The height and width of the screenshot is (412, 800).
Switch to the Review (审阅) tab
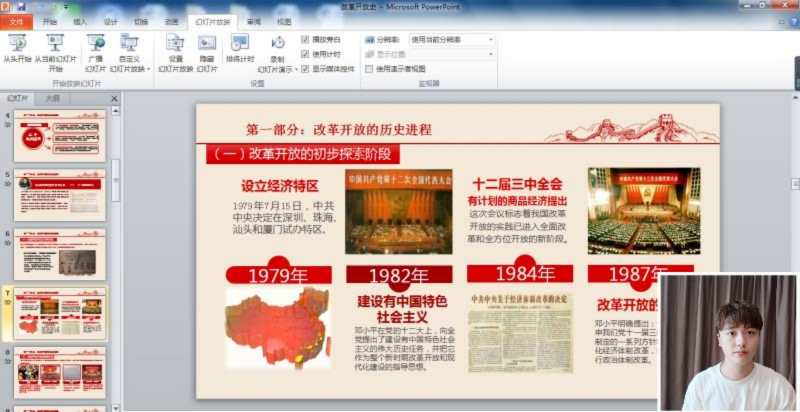coord(254,22)
